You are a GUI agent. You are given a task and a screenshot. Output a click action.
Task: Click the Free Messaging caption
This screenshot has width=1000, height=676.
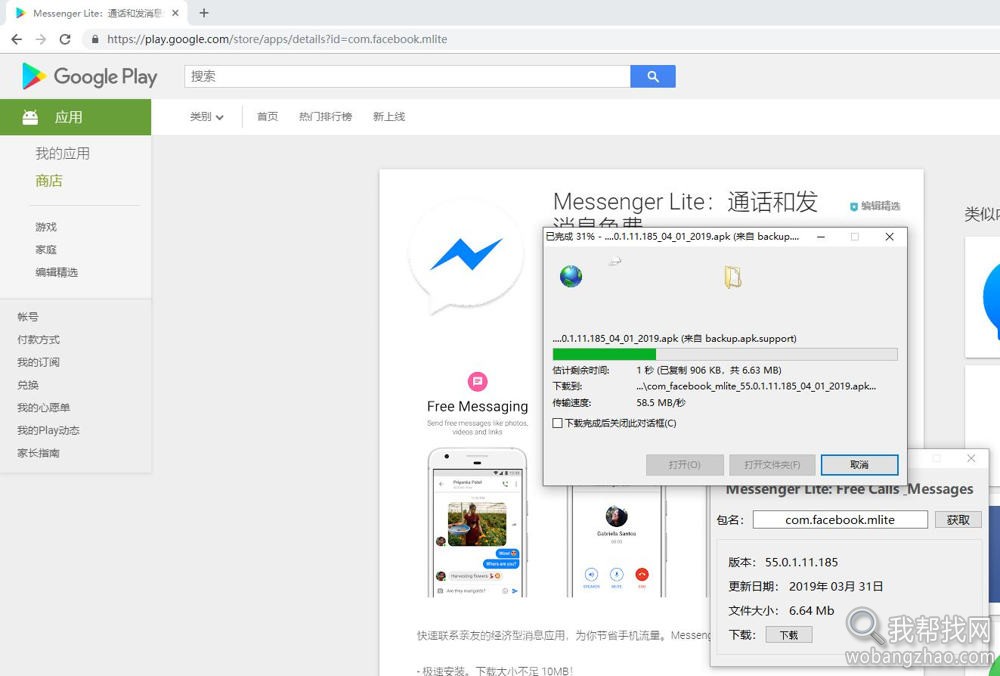tap(477, 406)
